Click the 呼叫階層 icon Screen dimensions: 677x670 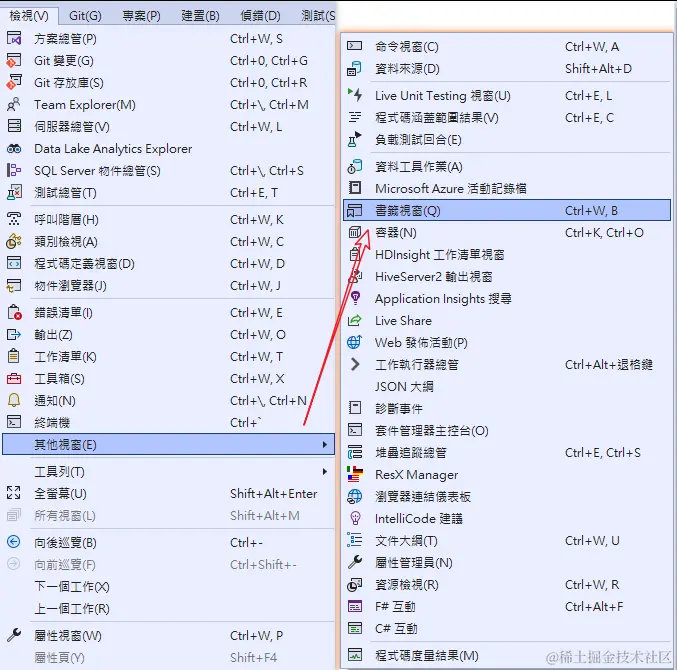tap(14, 219)
